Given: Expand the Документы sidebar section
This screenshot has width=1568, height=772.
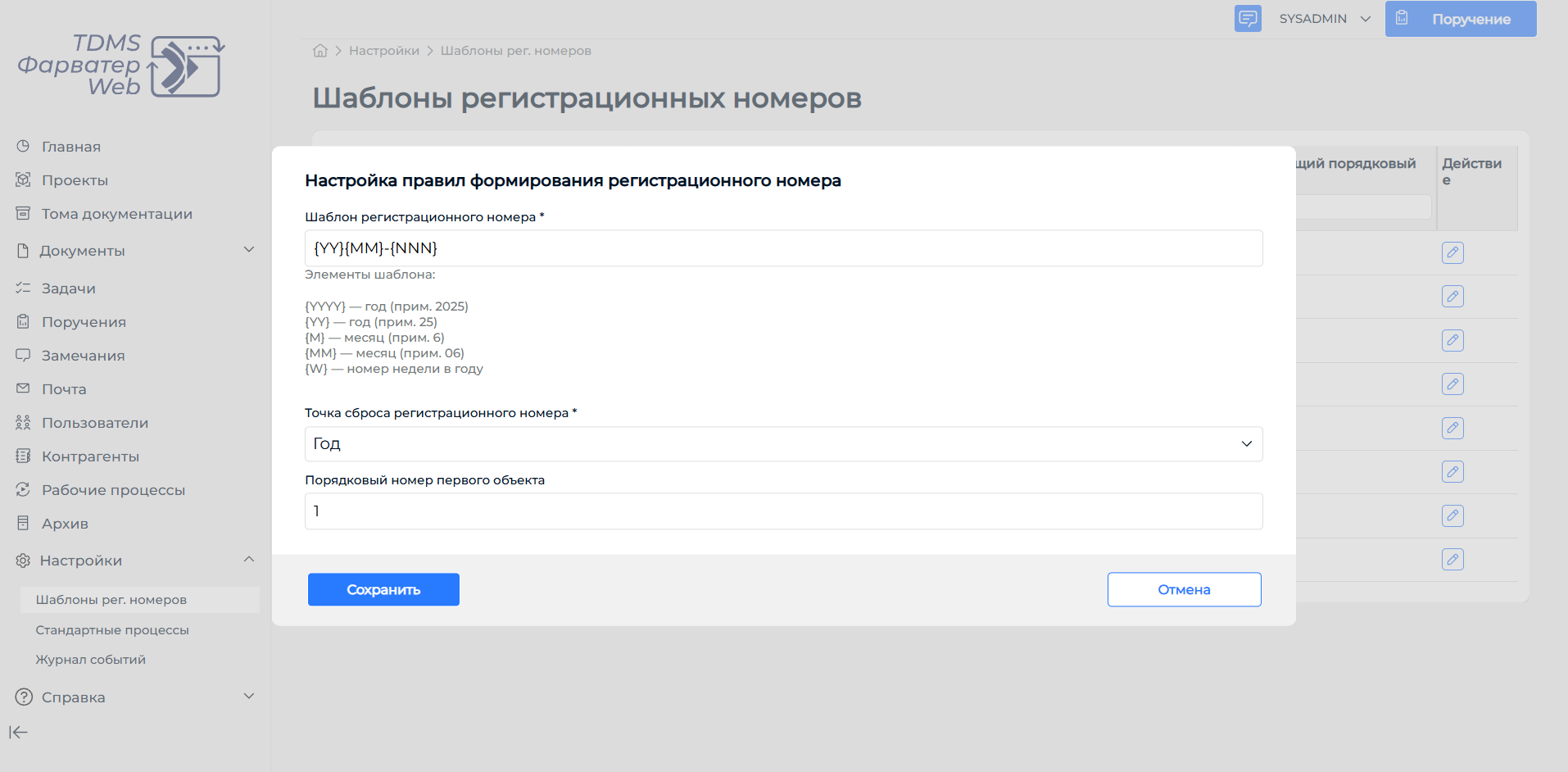Looking at the screenshot, I should coord(249,250).
